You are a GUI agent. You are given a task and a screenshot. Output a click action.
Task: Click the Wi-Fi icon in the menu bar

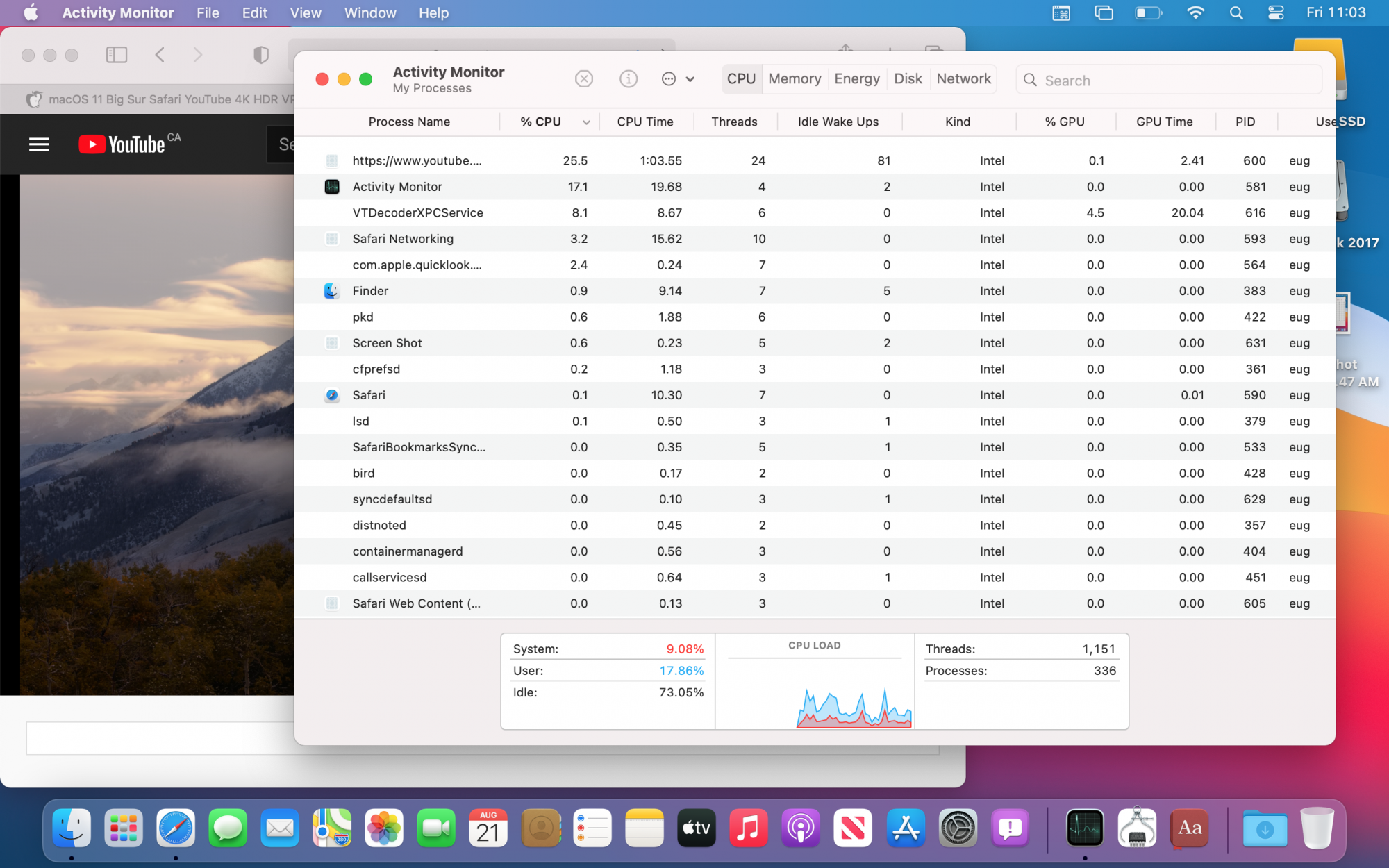click(x=1195, y=12)
